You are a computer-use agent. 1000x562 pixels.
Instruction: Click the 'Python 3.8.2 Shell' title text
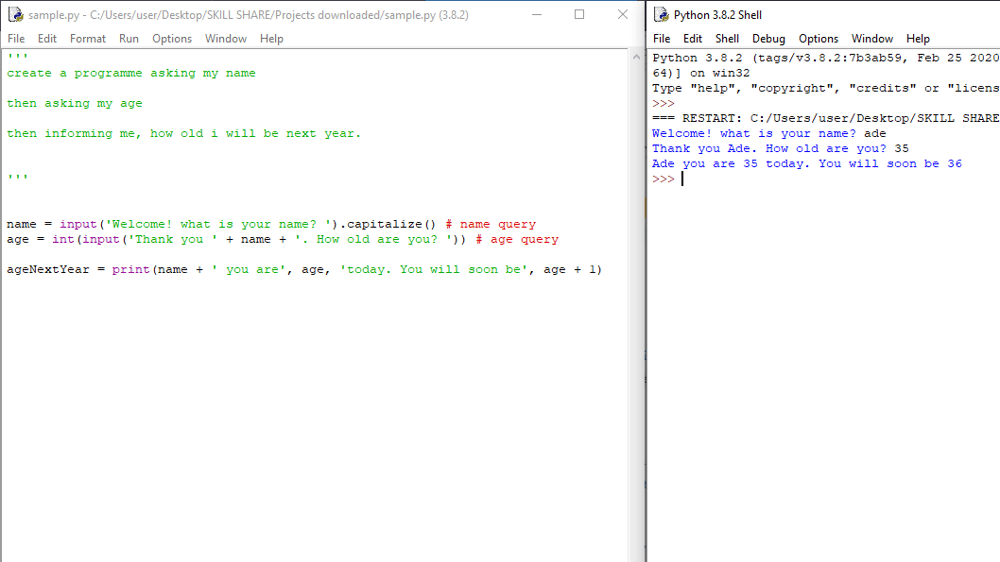tap(717, 15)
